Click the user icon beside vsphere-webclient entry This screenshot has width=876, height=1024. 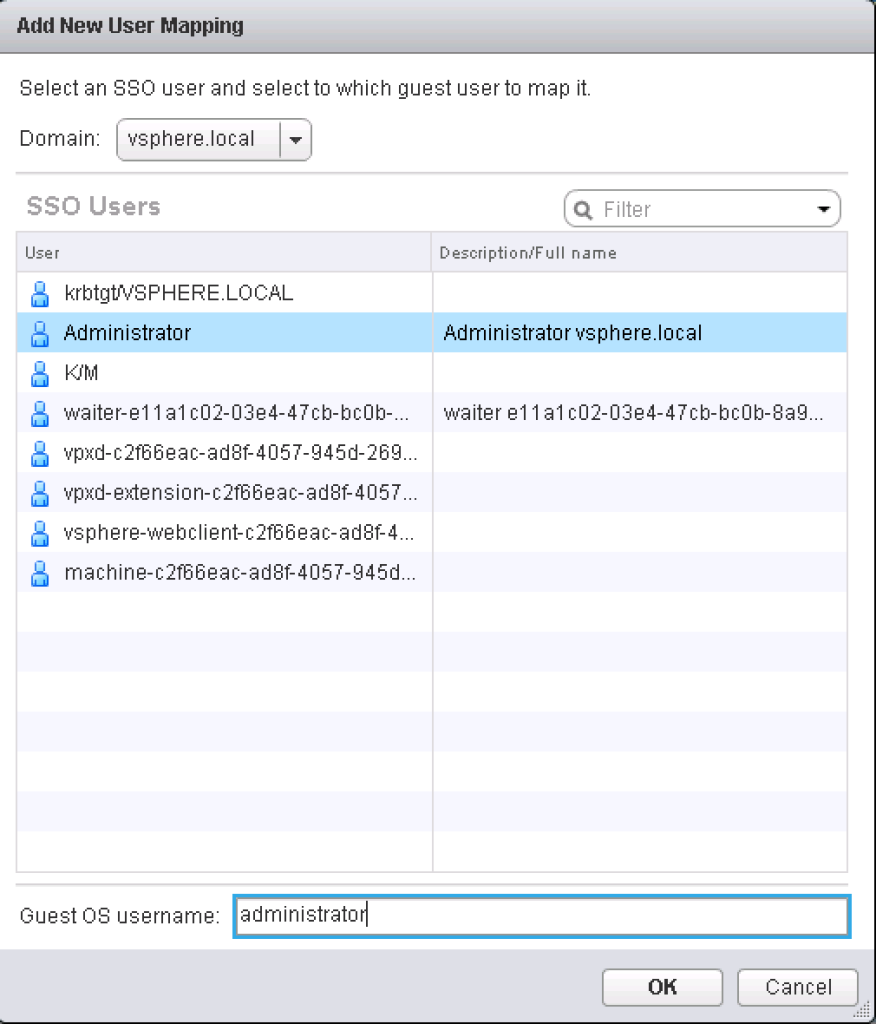coord(39,533)
